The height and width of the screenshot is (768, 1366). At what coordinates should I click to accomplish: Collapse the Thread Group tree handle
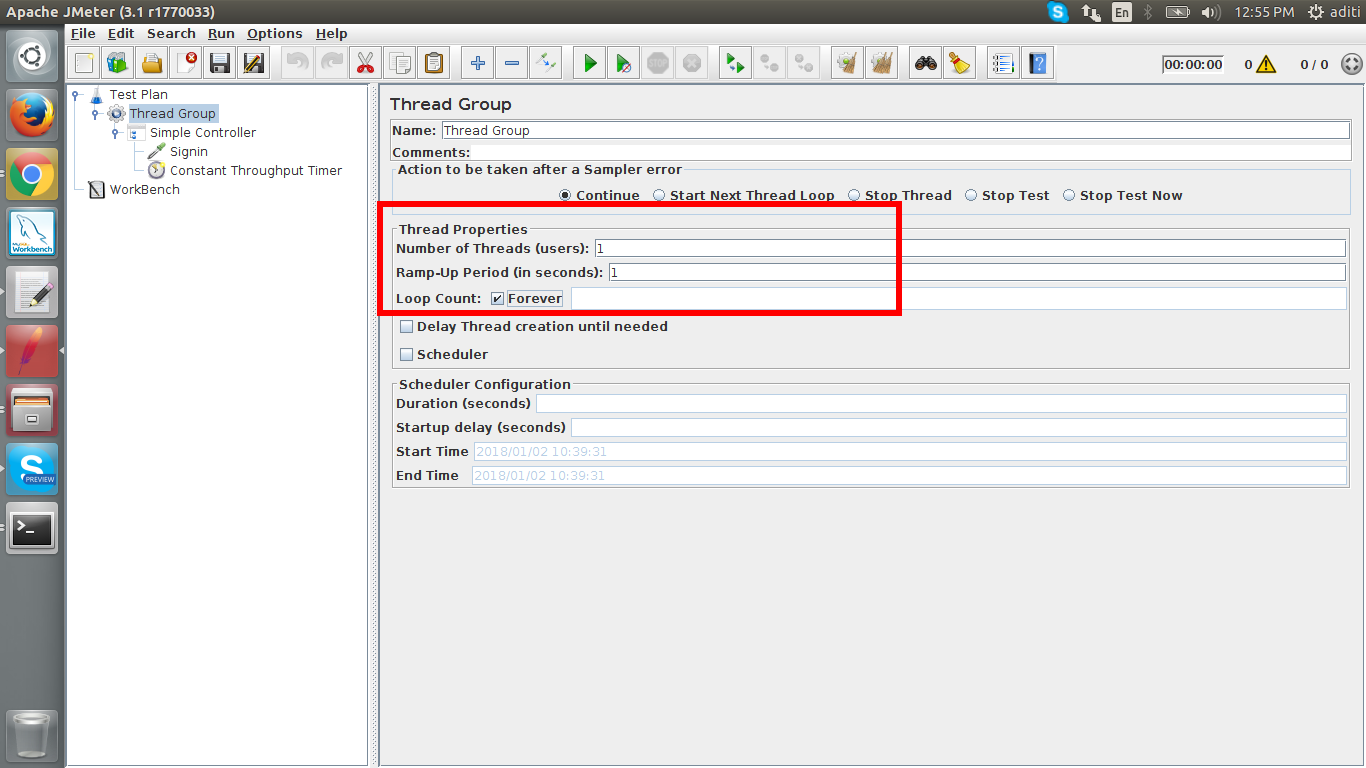(x=96, y=114)
